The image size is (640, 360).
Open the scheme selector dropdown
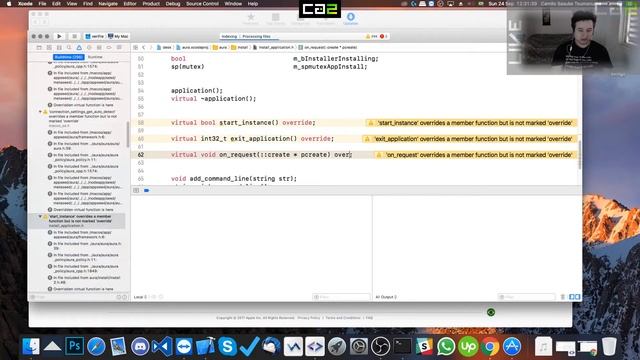(x=95, y=36)
